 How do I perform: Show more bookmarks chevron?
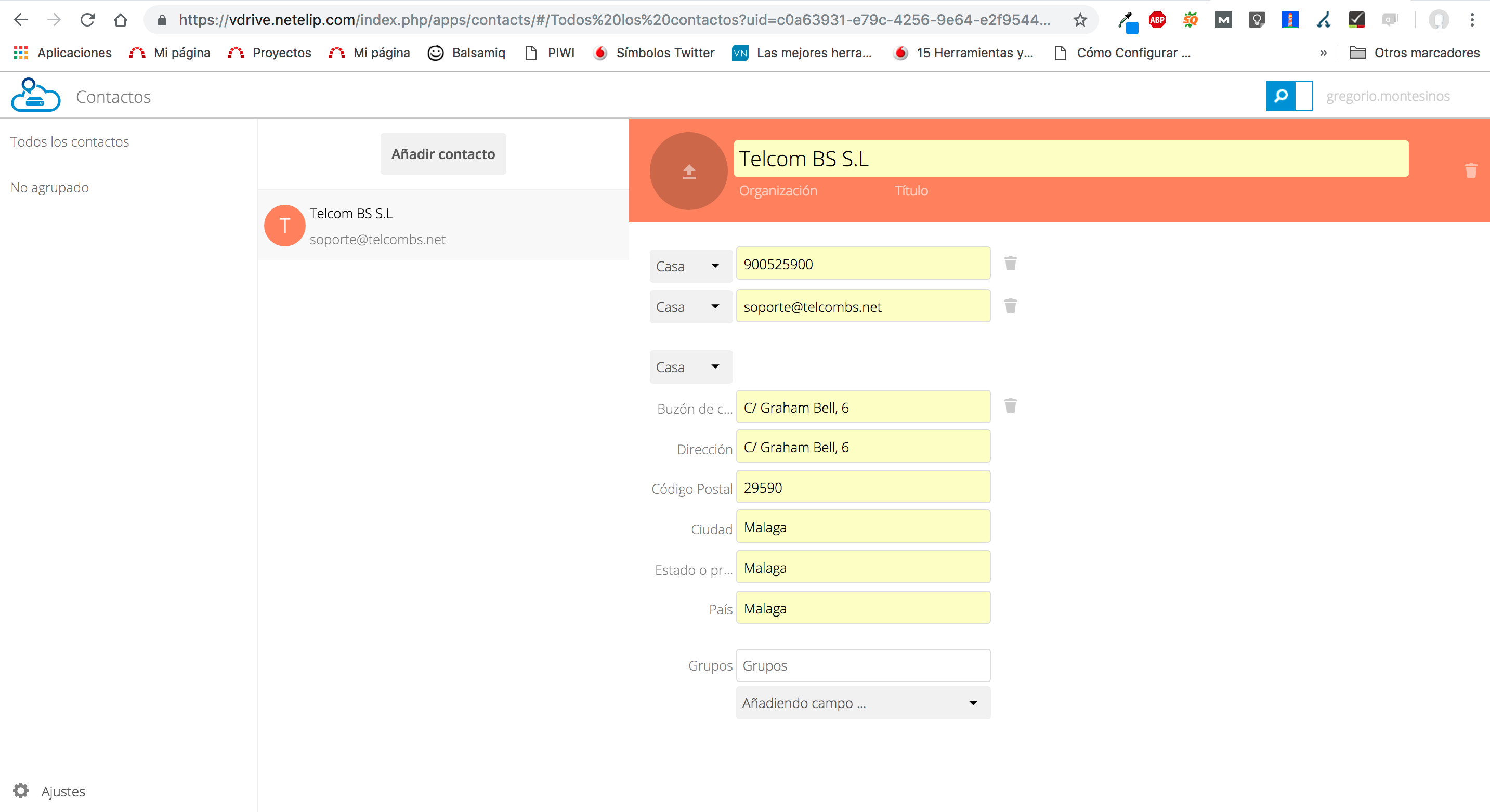click(x=1323, y=53)
